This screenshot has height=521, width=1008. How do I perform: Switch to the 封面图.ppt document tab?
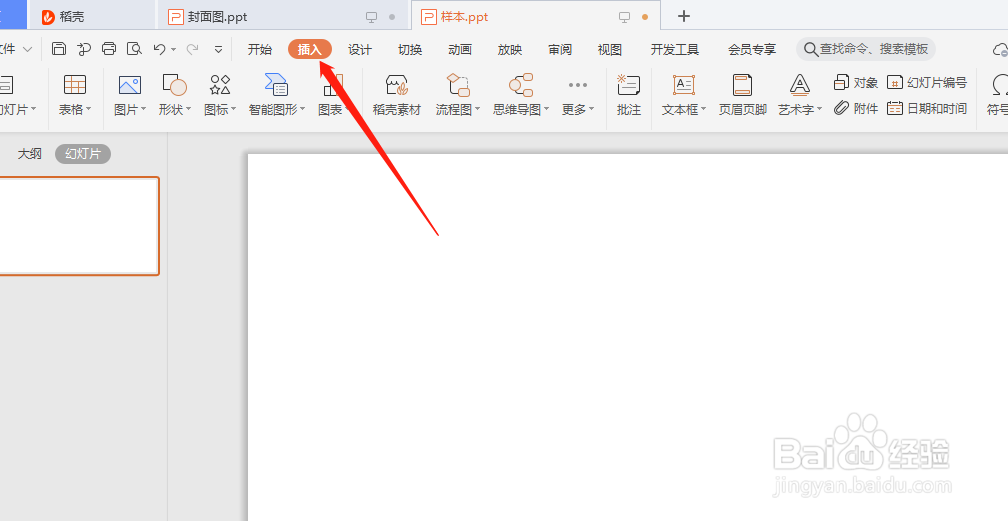click(x=283, y=16)
